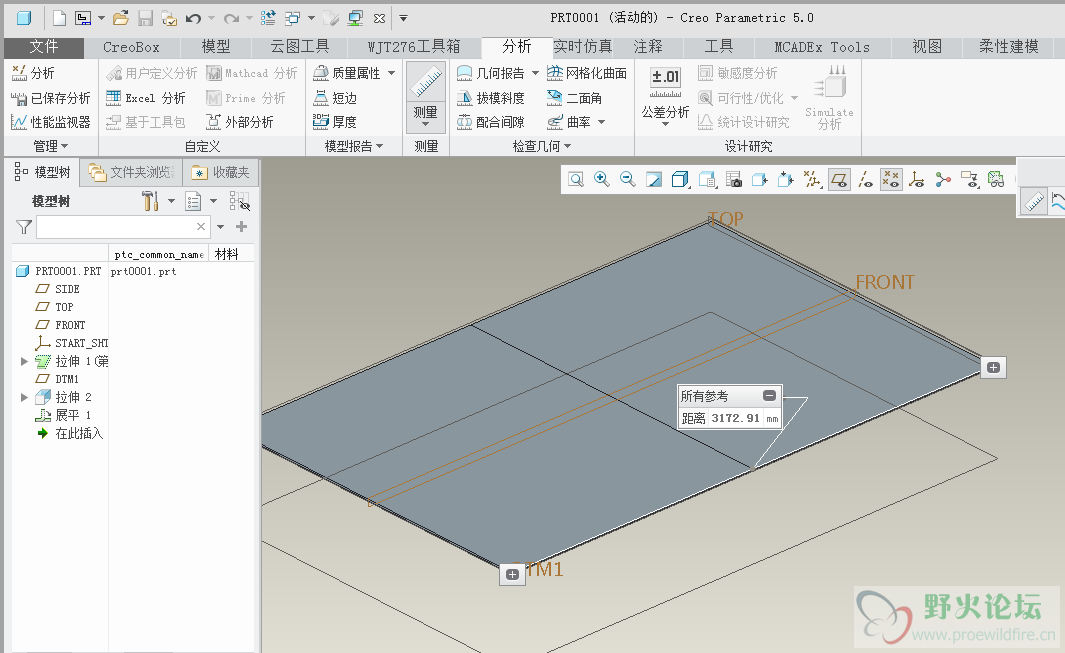Switch to the 模型 ribbon tab
Screen dimensions: 1065x653
[215, 47]
